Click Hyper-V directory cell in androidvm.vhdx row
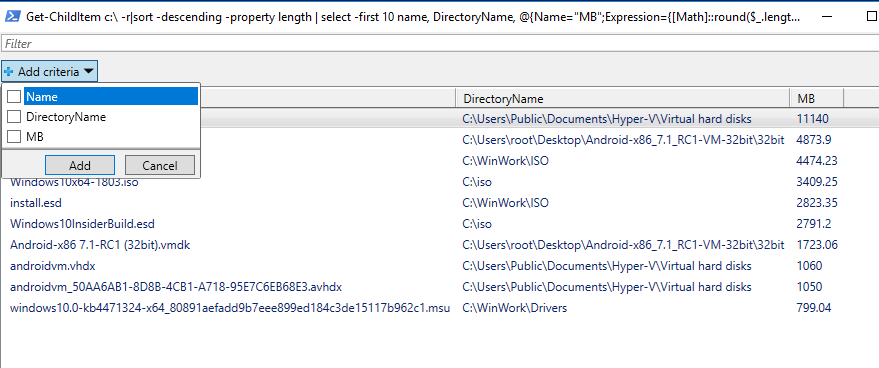 (x=607, y=266)
